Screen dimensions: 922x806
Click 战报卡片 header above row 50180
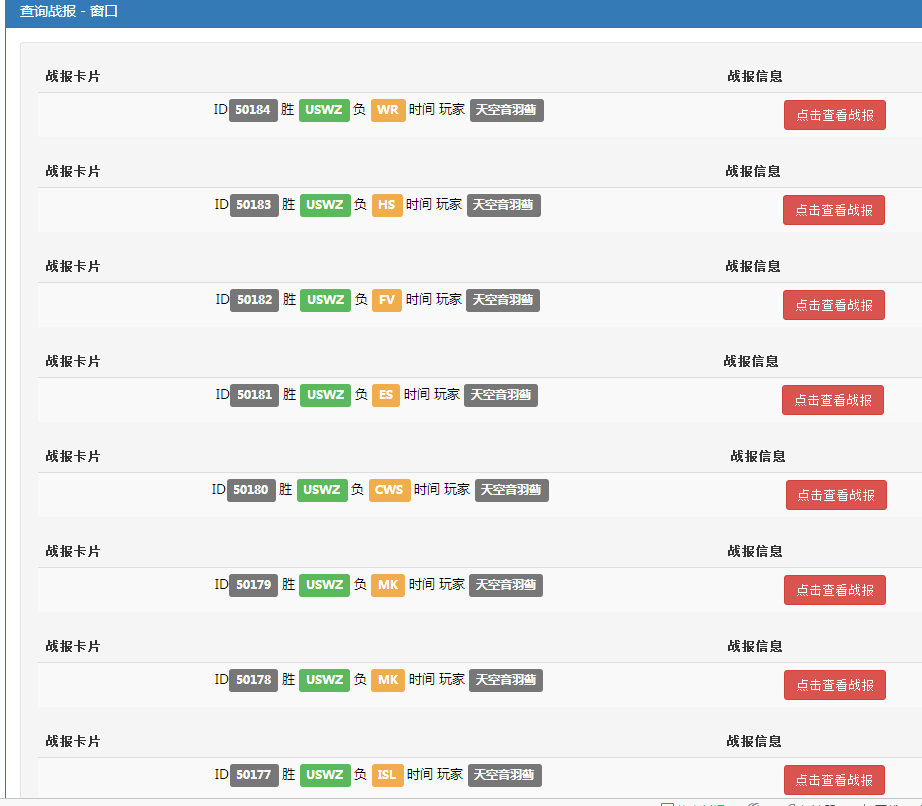pos(73,456)
